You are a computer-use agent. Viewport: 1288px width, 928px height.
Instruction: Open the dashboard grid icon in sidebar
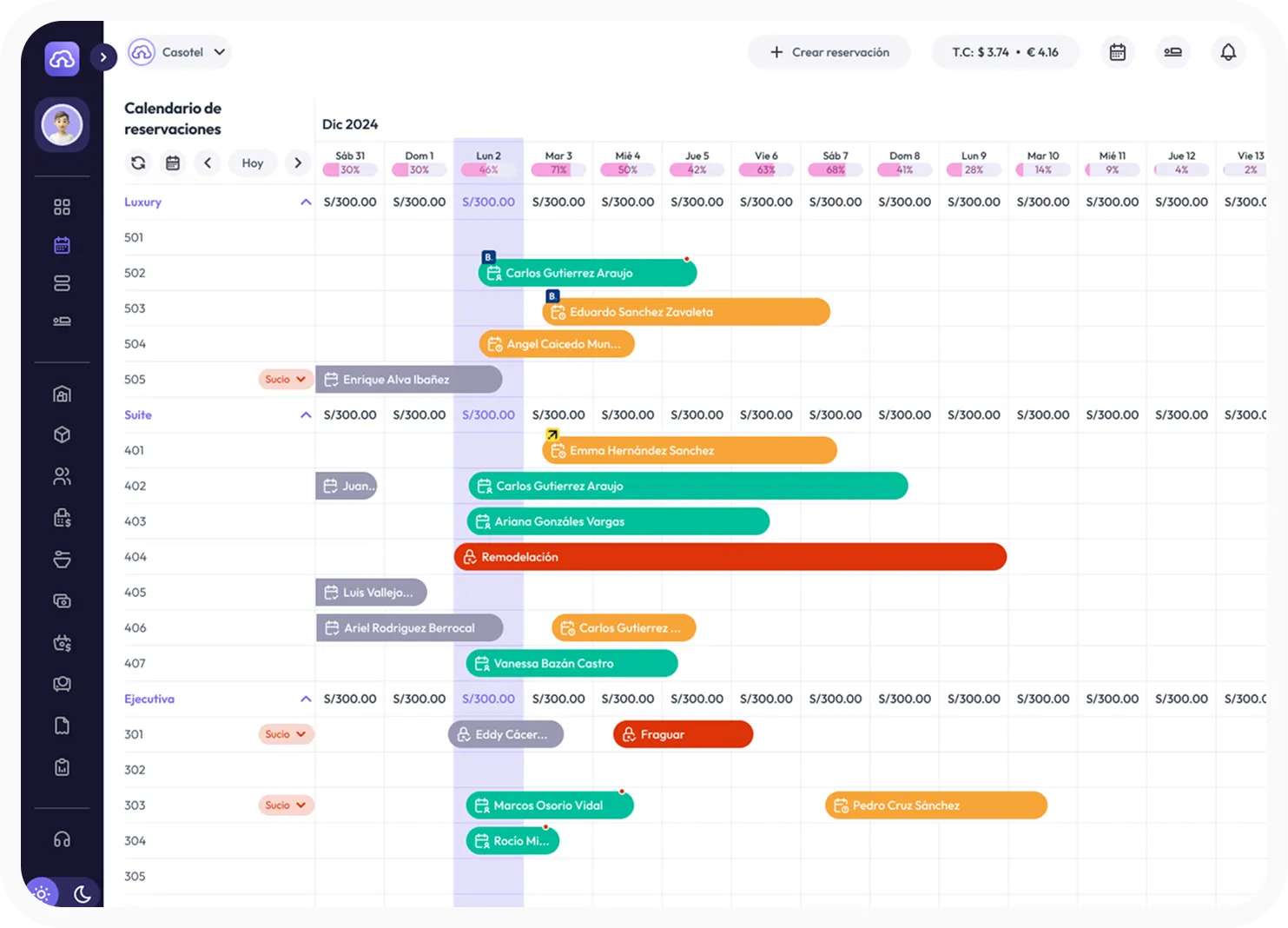pyautogui.click(x=62, y=207)
